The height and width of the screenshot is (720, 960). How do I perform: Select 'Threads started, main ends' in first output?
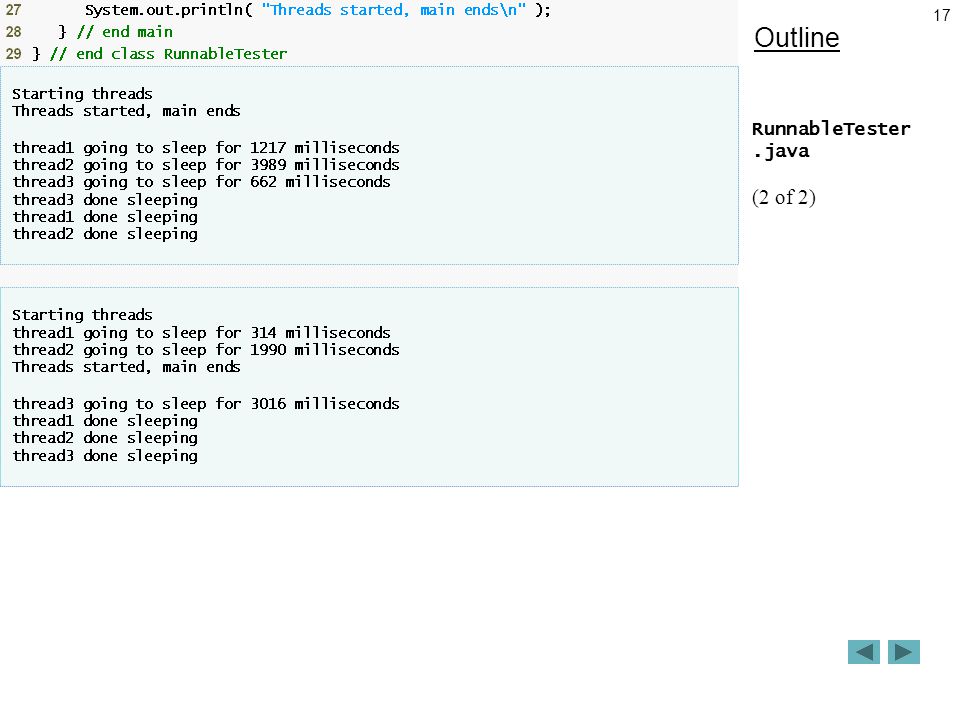coord(126,111)
